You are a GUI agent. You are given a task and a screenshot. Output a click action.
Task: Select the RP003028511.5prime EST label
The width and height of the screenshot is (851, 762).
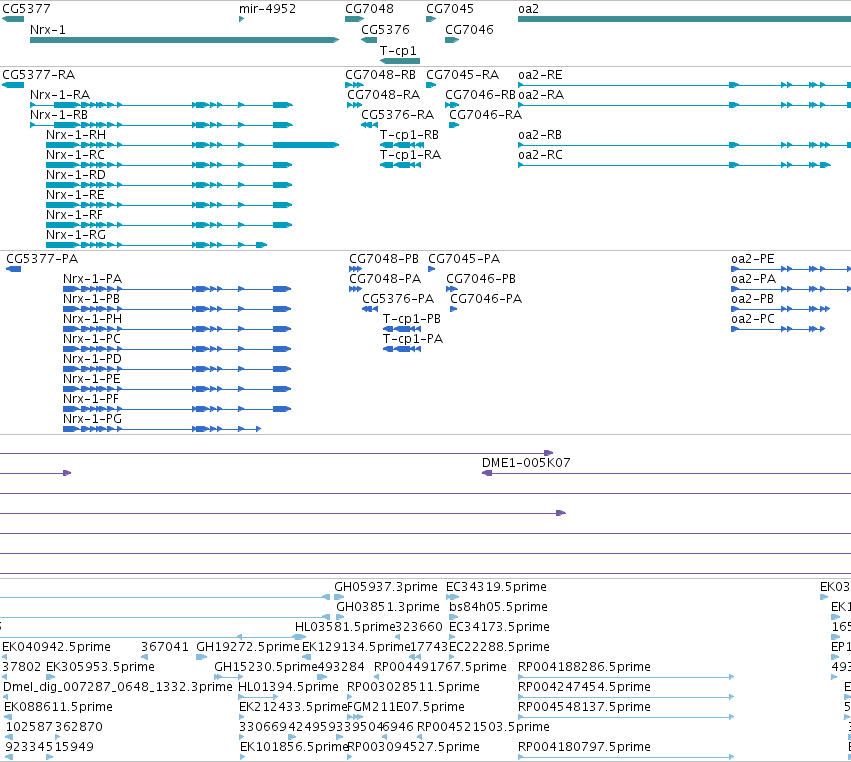[x=414, y=687]
